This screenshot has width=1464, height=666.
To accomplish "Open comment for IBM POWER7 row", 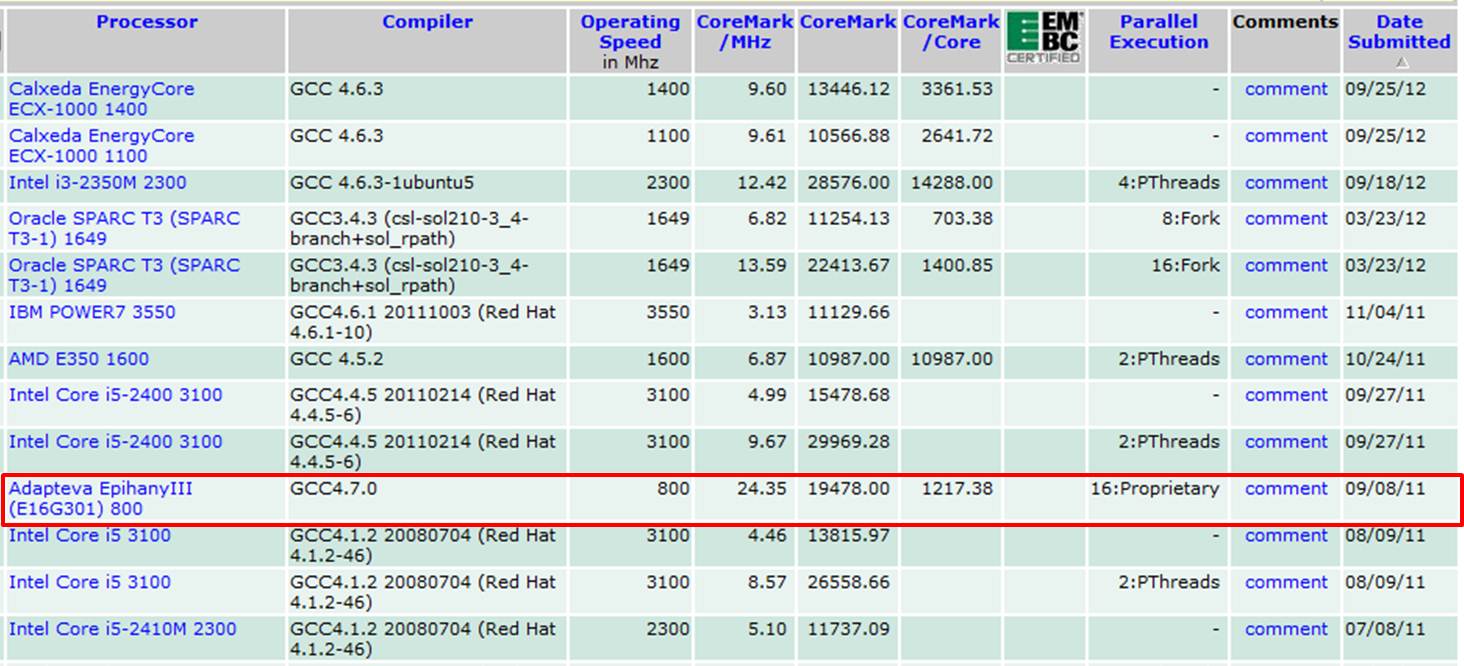I will 1285,312.
